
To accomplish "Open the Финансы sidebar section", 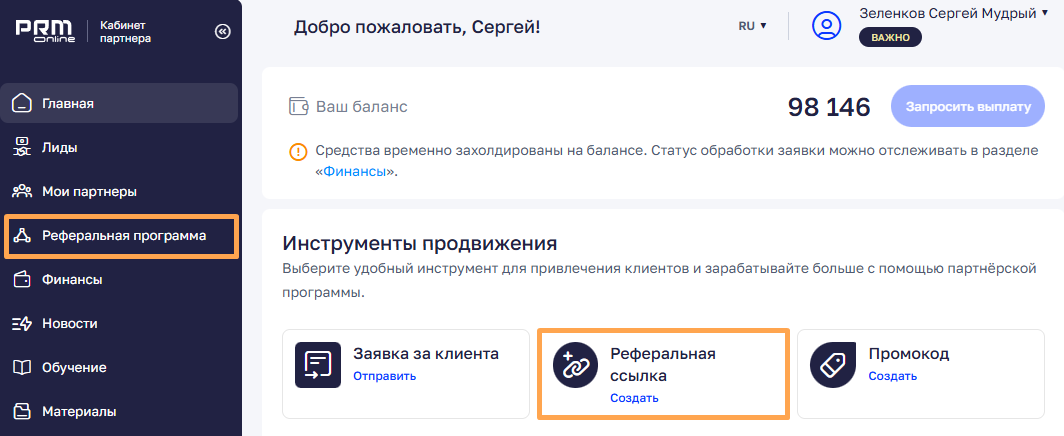I will pos(119,279).
